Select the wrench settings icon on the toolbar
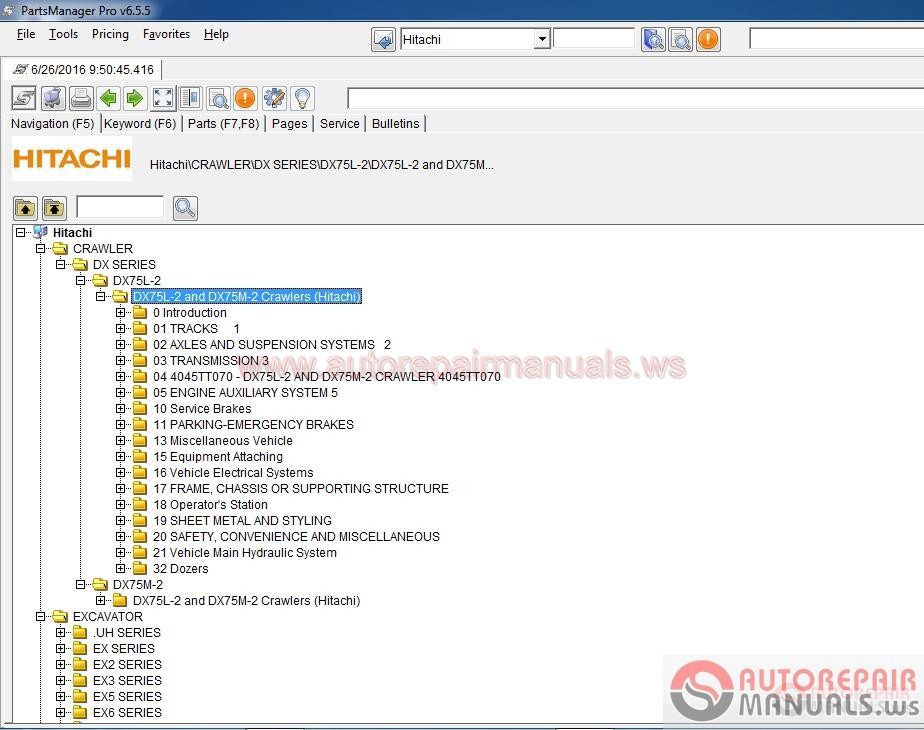The image size is (924, 730). point(273,98)
